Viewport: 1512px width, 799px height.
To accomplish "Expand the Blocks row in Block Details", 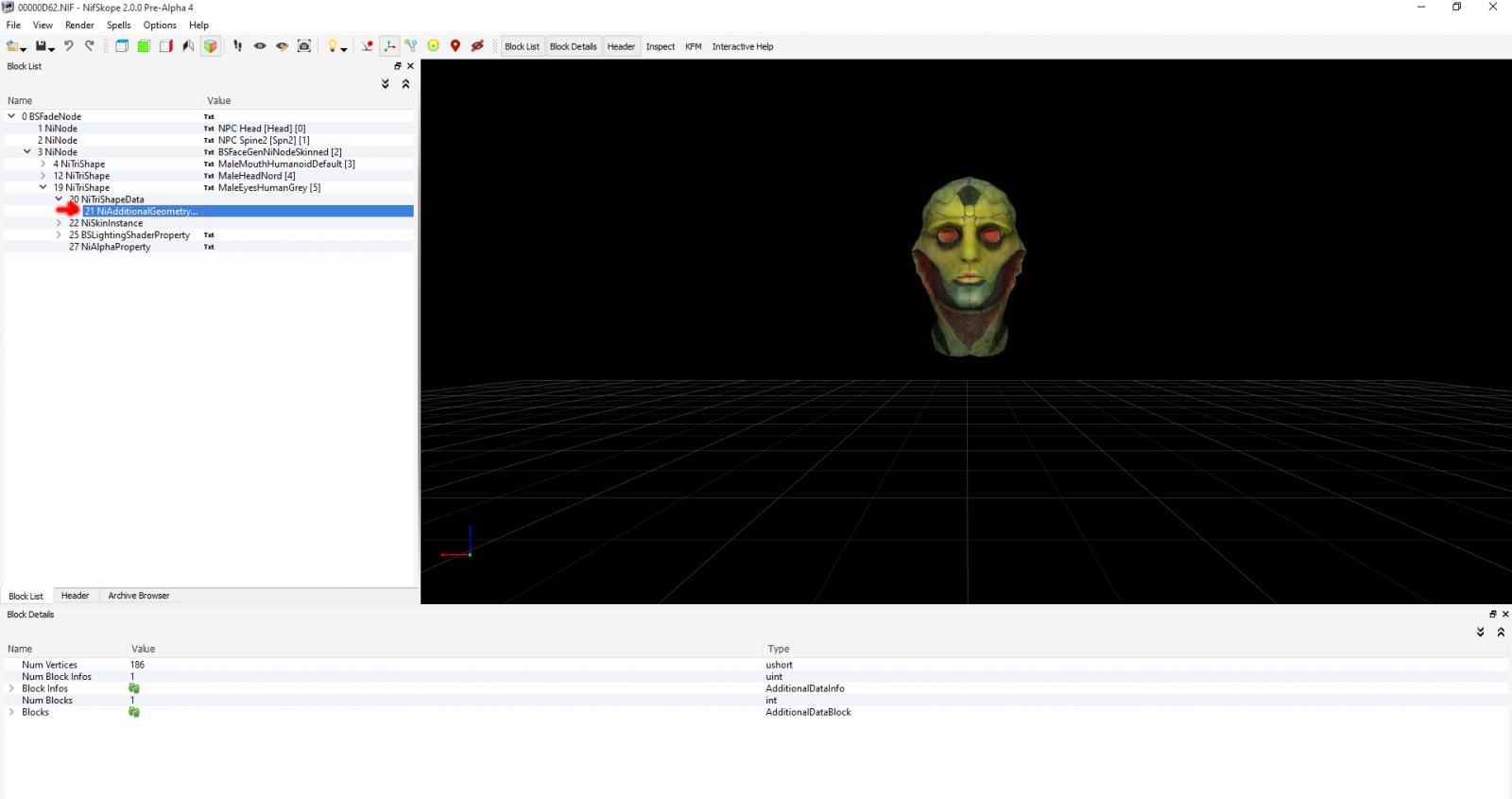I will 11,712.
